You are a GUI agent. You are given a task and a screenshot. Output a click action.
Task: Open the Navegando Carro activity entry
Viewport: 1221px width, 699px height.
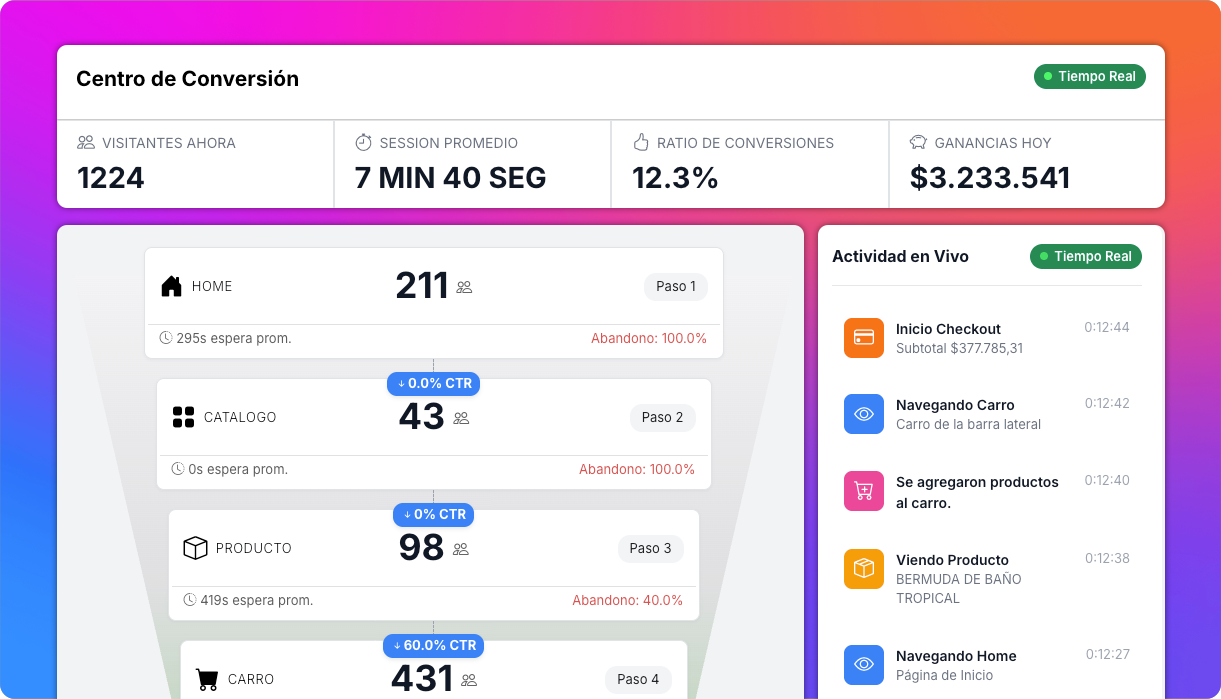click(987, 414)
